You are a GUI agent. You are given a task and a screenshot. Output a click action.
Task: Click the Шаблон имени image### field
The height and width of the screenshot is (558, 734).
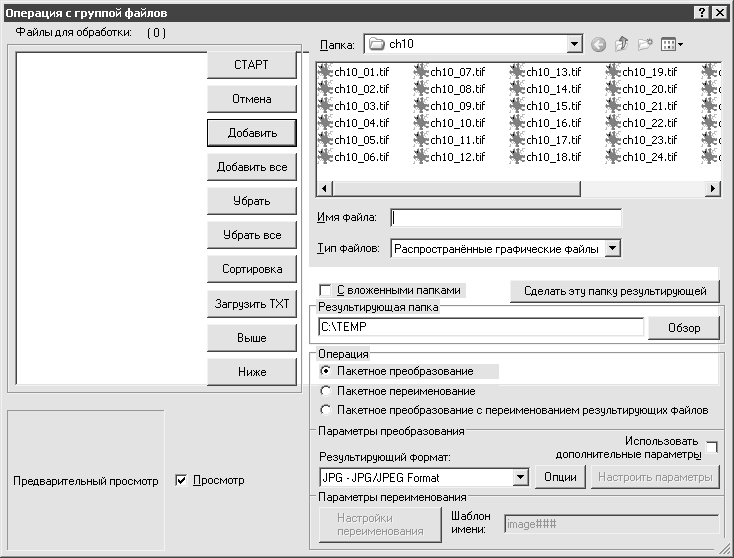(x=611, y=524)
